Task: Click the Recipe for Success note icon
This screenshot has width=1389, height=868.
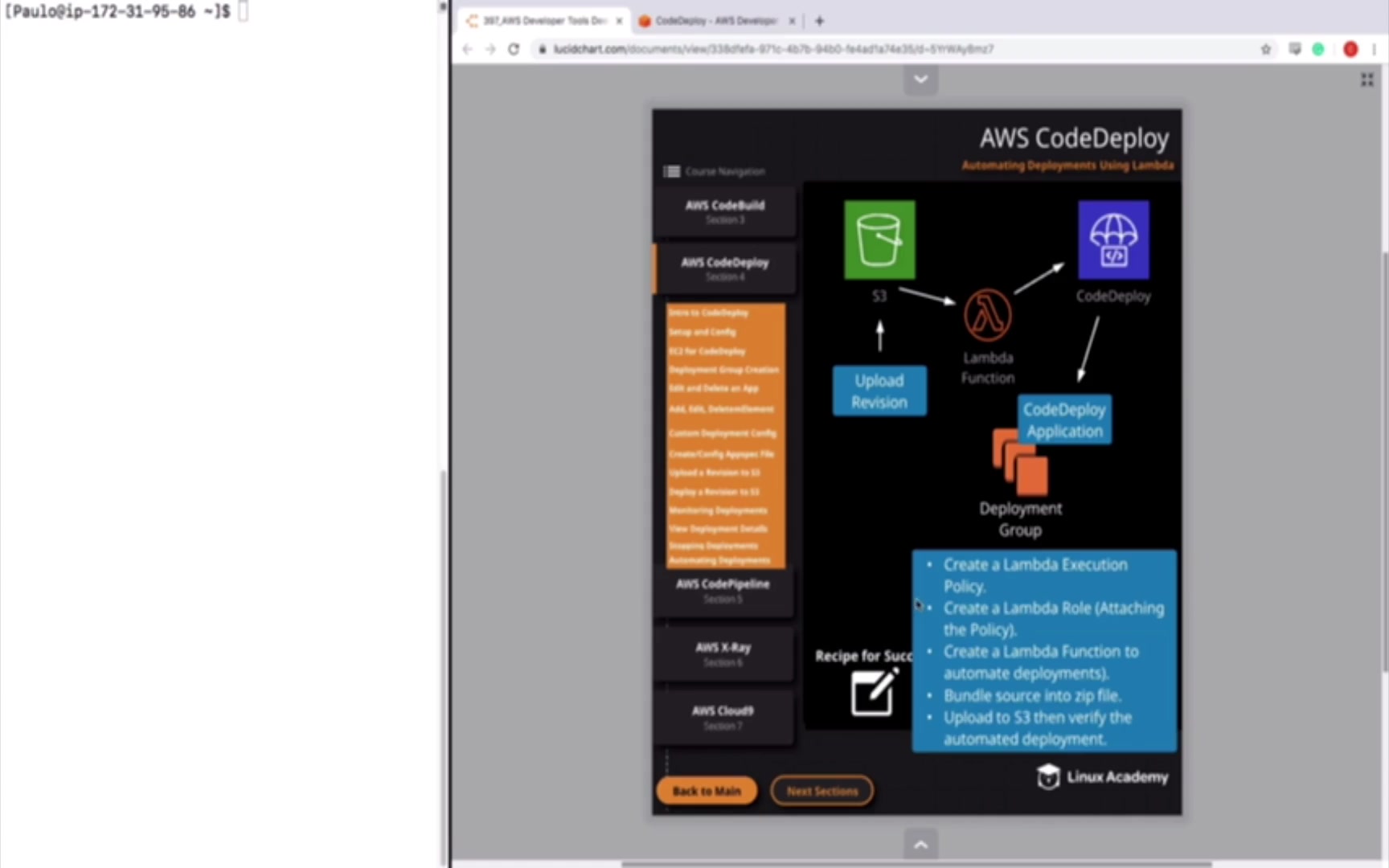Action: click(x=874, y=693)
